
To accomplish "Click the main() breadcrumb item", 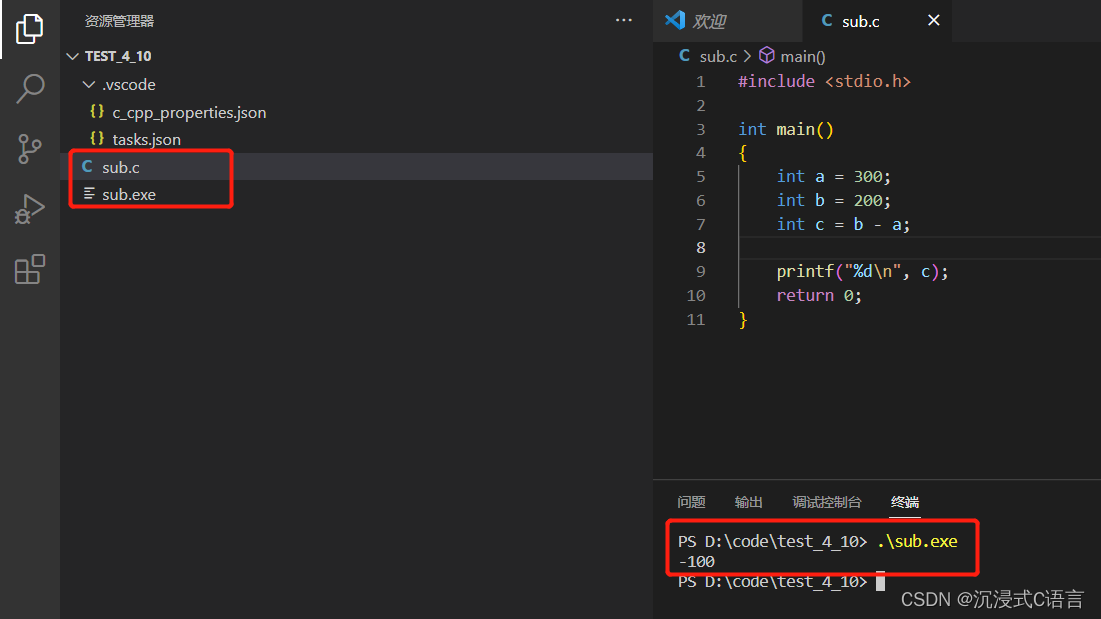I will [803, 56].
